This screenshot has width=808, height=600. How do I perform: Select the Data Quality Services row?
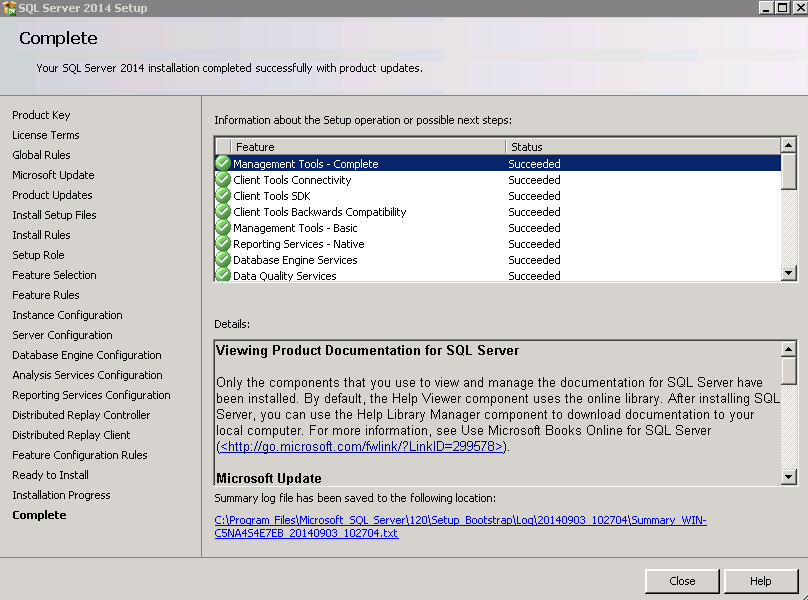click(498, 275)
